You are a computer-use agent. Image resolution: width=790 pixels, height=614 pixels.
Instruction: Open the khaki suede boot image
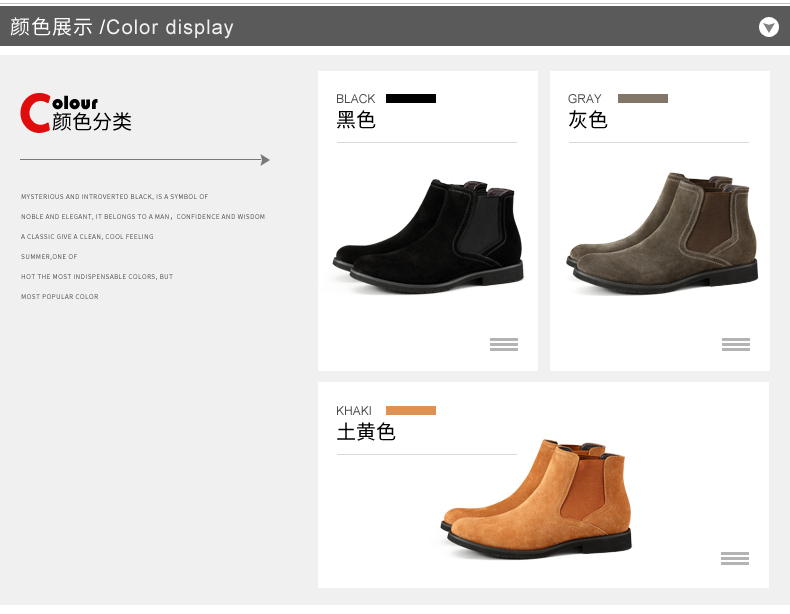point(537,497)
